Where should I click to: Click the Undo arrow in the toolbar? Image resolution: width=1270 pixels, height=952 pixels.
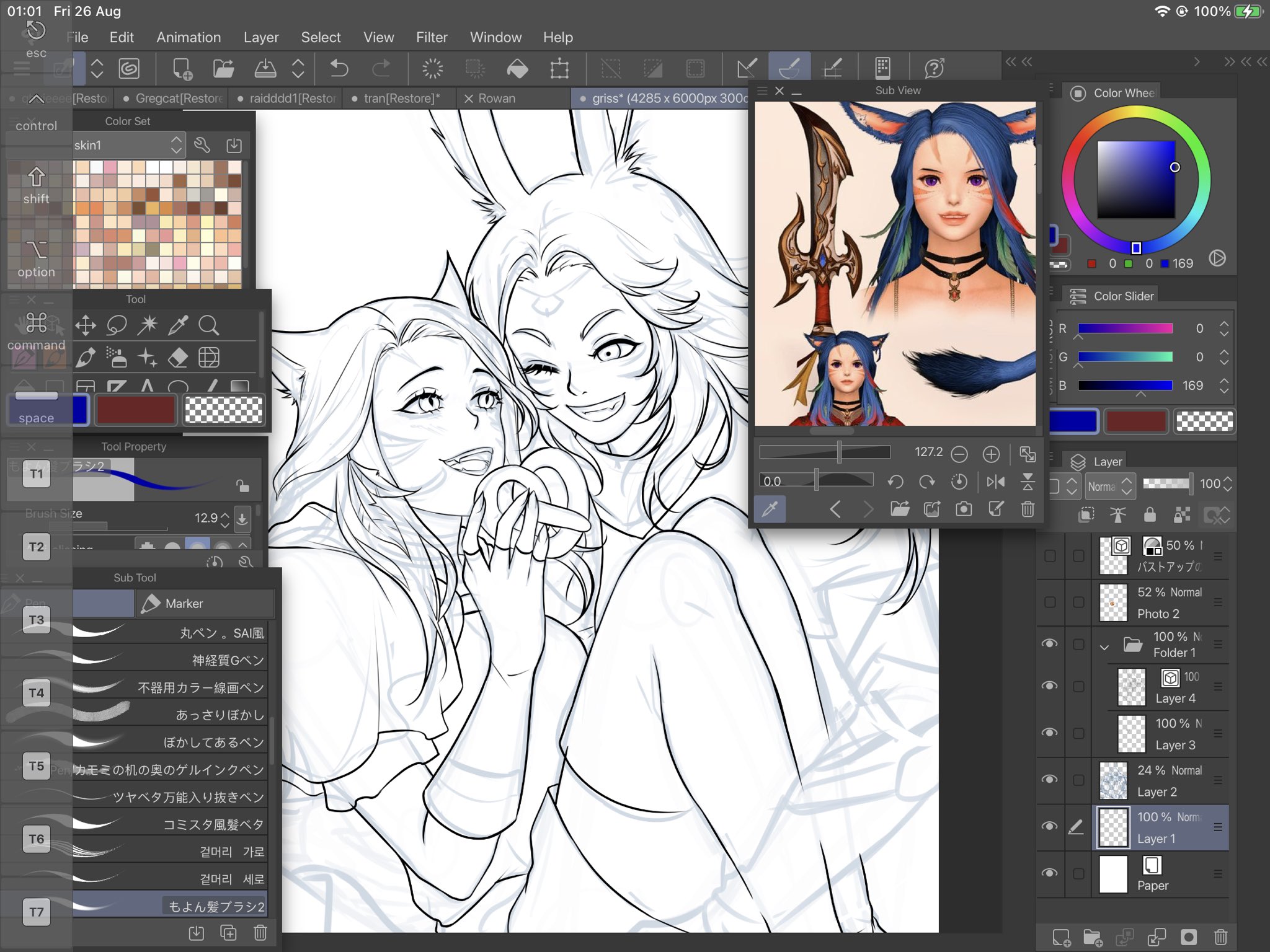[339, 68]
